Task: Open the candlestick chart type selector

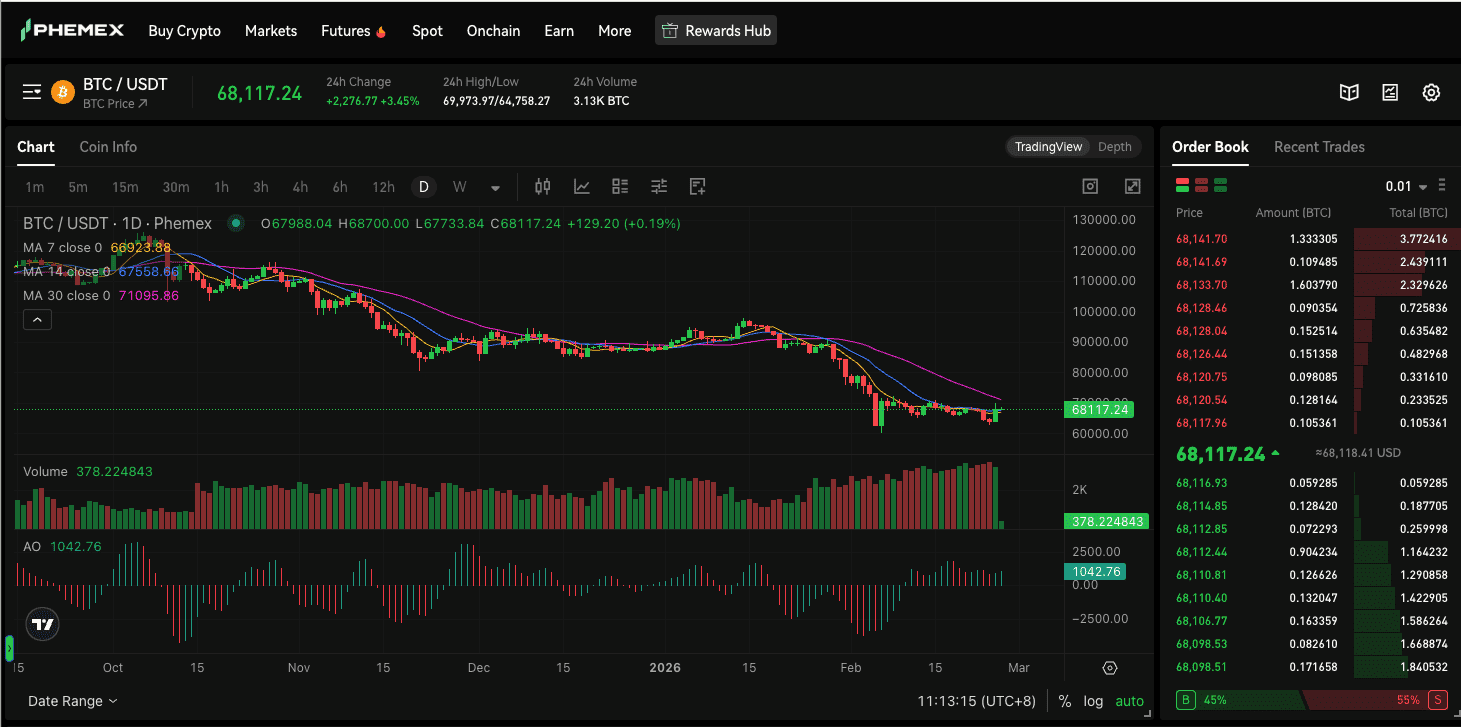Action: pos(543,187)
